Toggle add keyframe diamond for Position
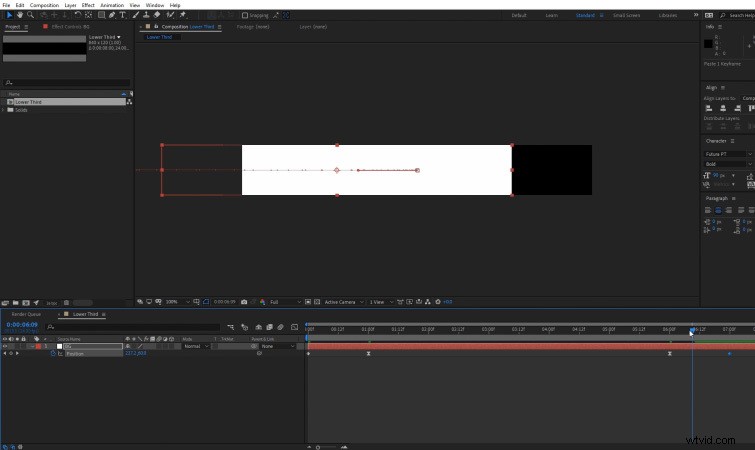 (x=11, y=353)
